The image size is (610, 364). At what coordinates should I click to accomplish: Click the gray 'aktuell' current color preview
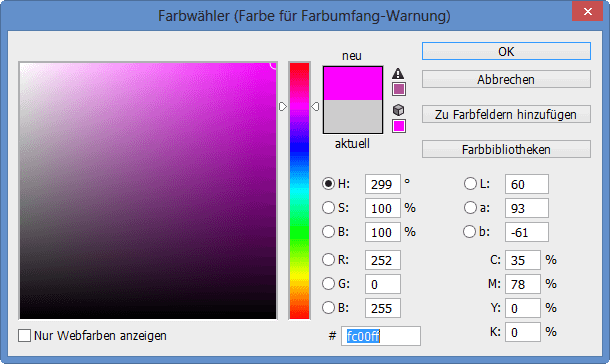point(353,116)
